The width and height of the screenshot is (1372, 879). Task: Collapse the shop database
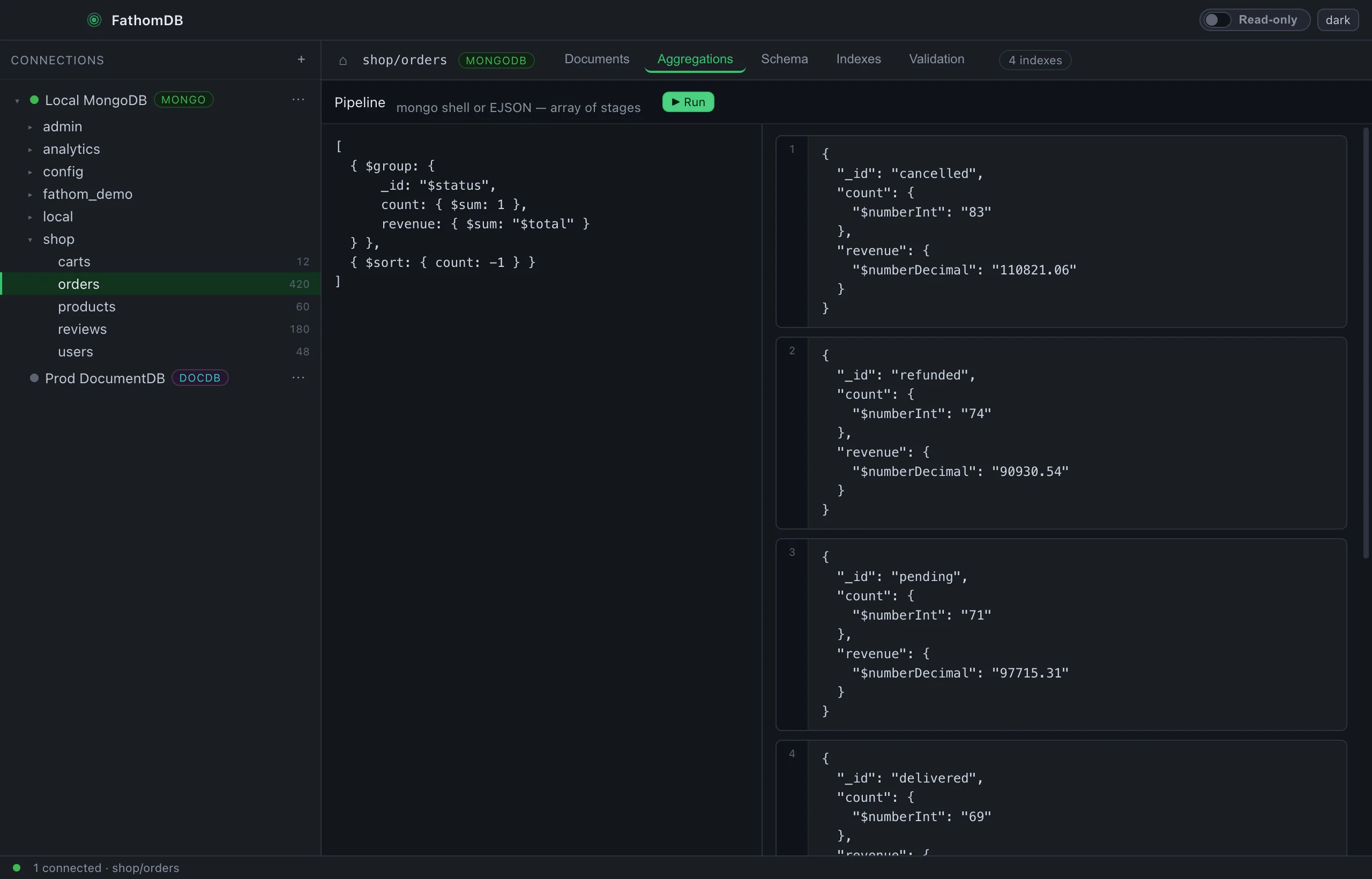[x=30, y=240]
